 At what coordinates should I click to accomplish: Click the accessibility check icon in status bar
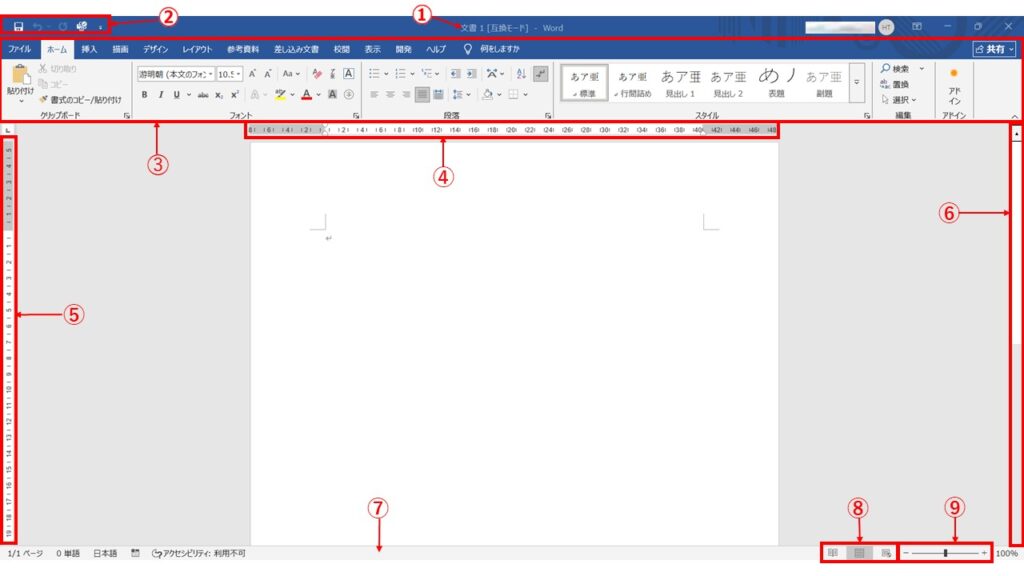157,553
